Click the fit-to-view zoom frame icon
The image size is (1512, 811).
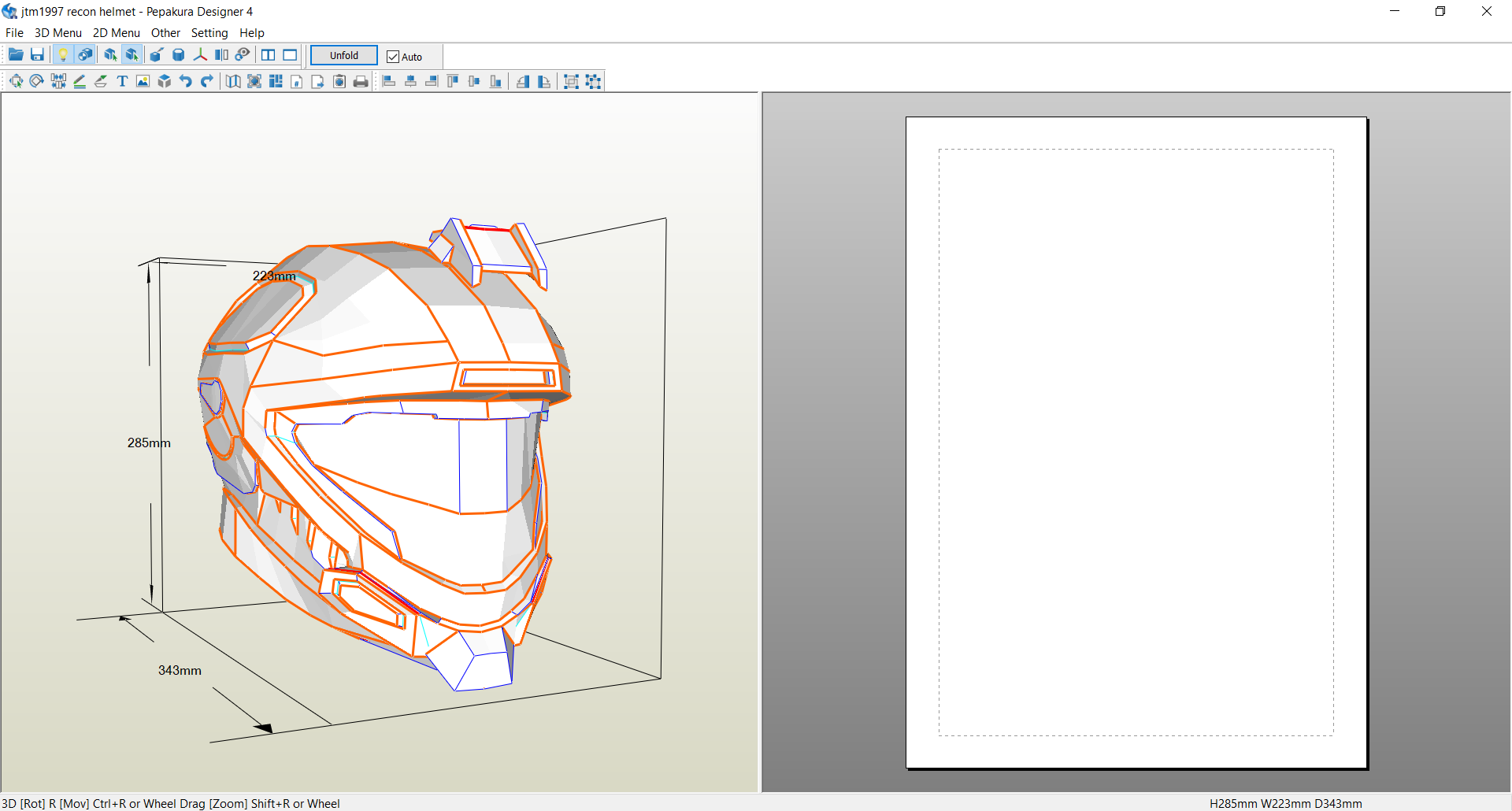click(254, 81)
